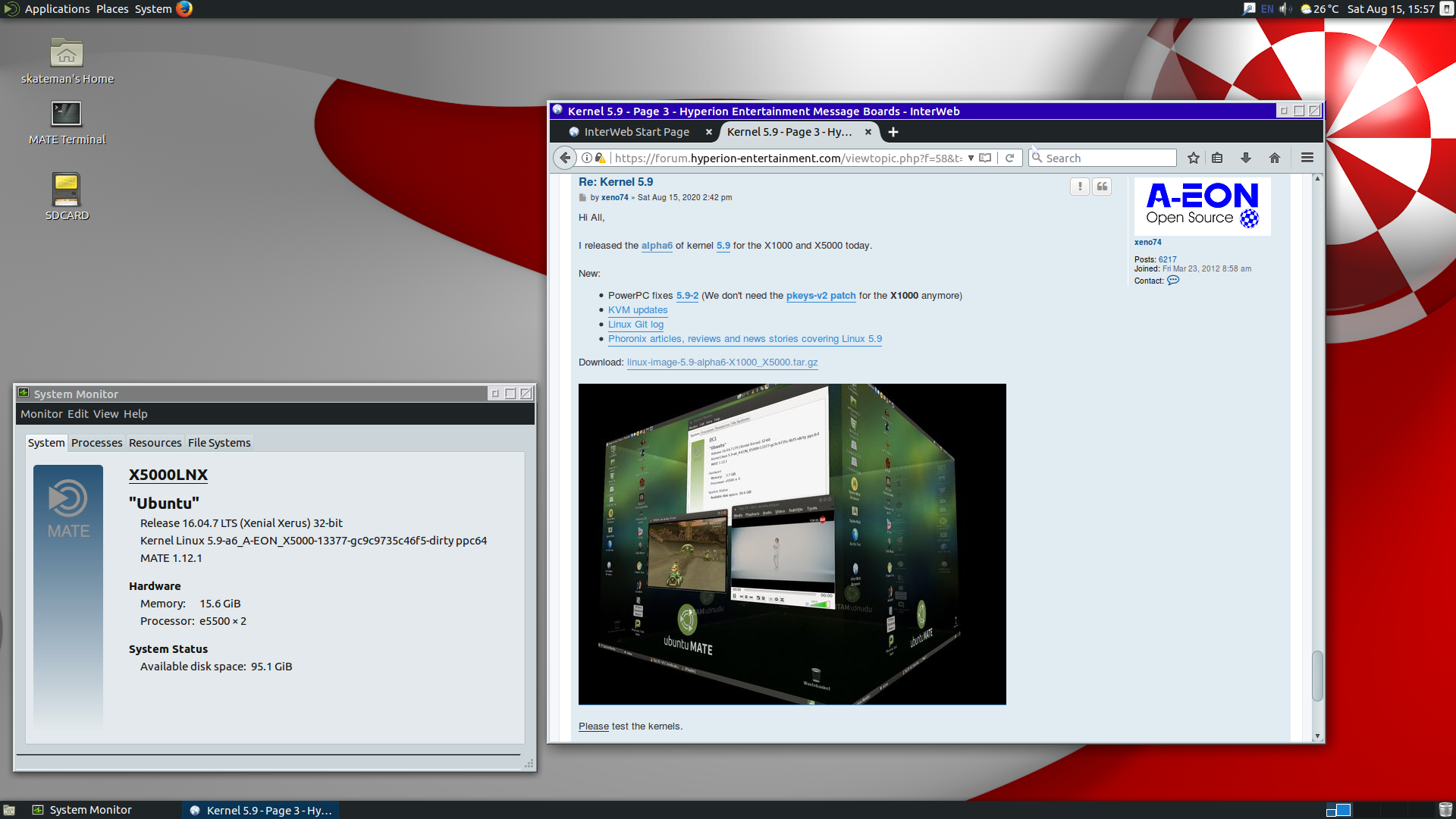Open View menu in System Monitor

(x=105, y=414)
